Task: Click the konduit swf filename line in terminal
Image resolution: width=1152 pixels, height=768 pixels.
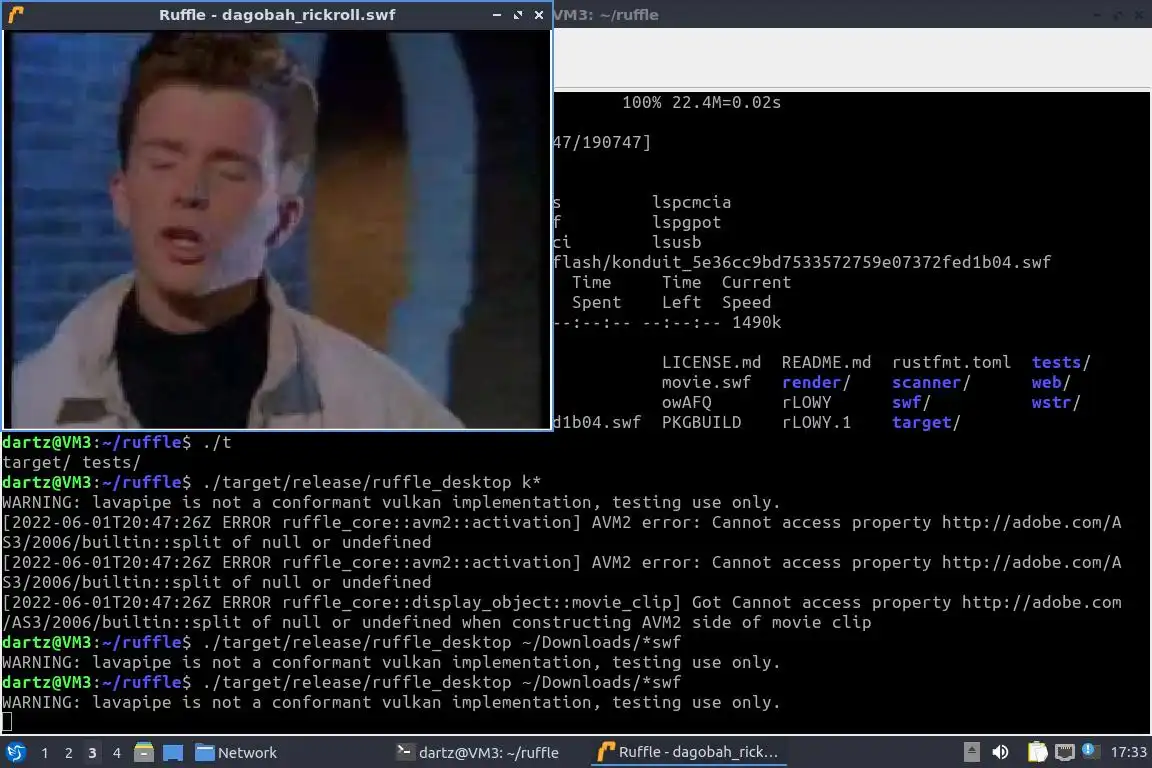Action: [802, 262]
